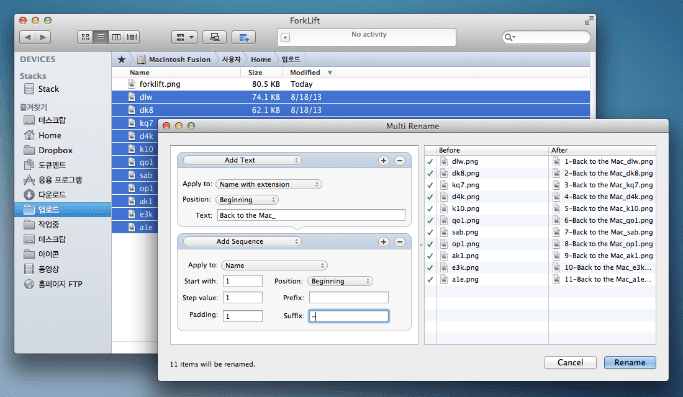Open Stack in the sidebar
Screen dimensions: 683x397
pos(42,89)
